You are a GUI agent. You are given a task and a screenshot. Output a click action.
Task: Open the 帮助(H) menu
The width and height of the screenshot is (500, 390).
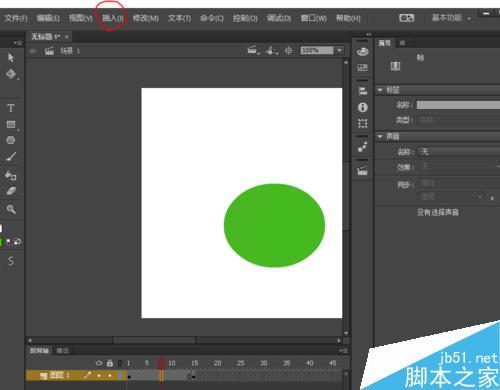(x=348, y=18)
